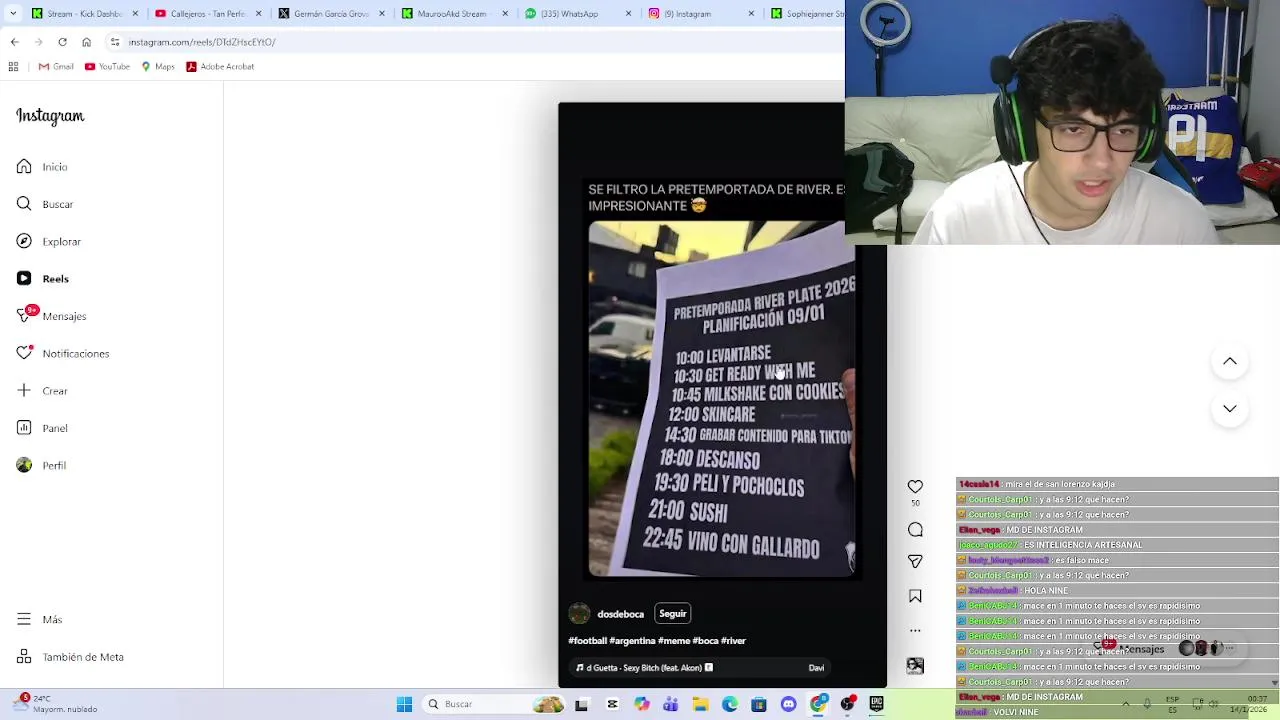1280x720 pixels.
Task: Go to previous reel up arrow
Action: (x=1230, y=361)
